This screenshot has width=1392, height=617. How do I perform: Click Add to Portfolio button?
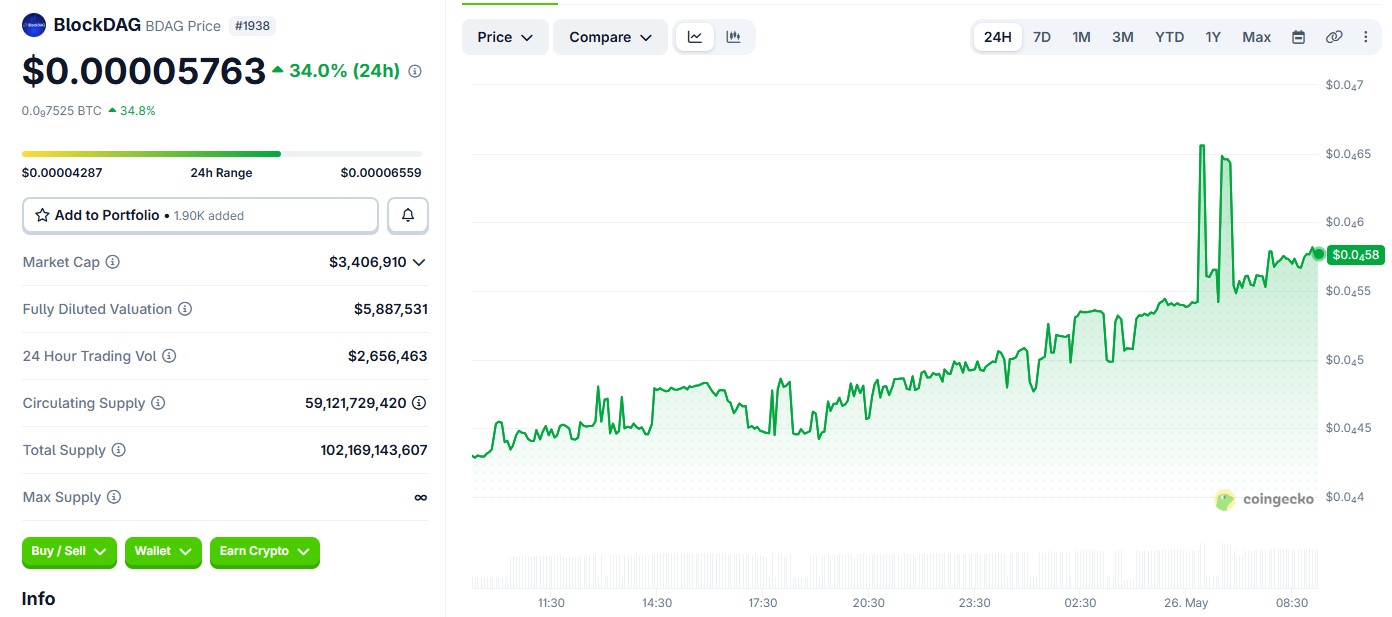click(x=200, y=215)
